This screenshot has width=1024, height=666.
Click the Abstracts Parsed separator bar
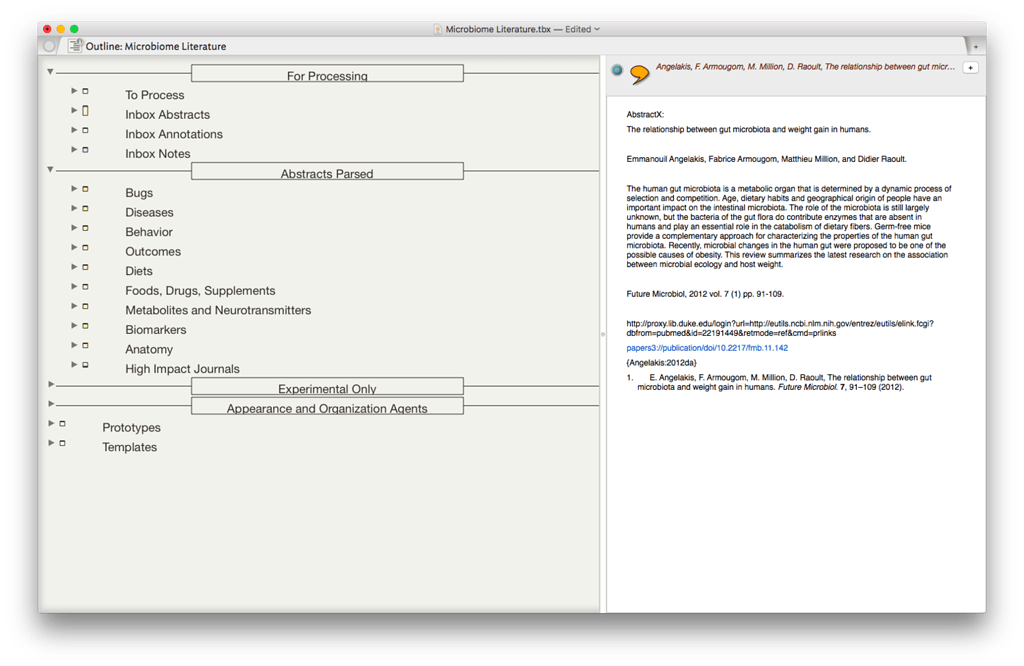click(x=327, y=171)
